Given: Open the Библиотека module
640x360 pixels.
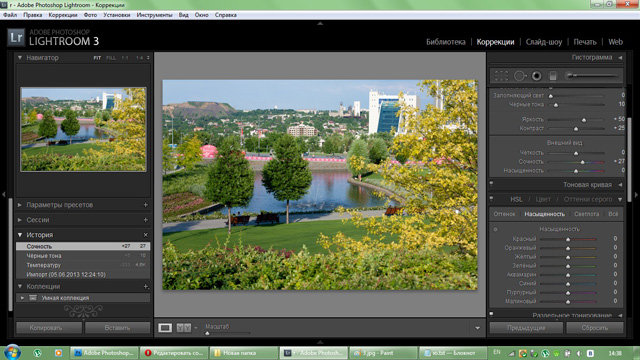Looking at the screenshot, I should 446,42.
